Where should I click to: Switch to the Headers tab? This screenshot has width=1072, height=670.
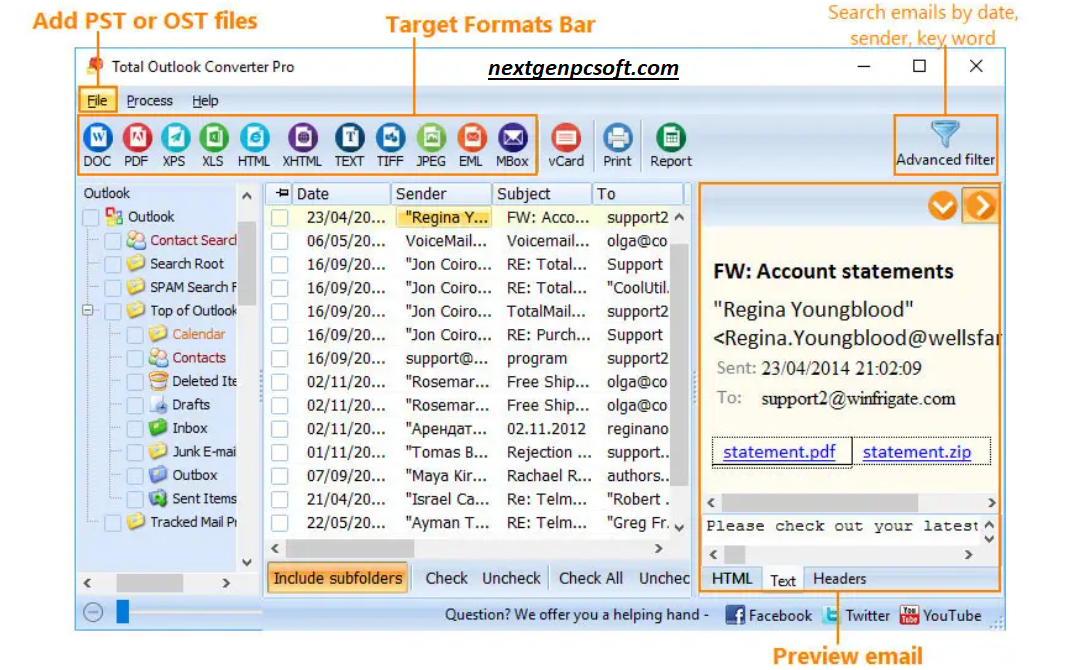tap(838, 578)
